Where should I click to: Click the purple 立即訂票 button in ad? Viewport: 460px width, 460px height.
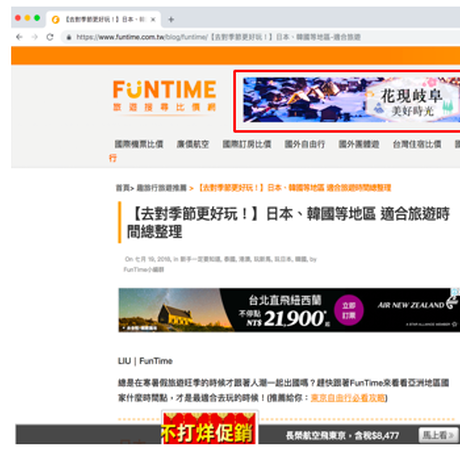coord(349,310)
